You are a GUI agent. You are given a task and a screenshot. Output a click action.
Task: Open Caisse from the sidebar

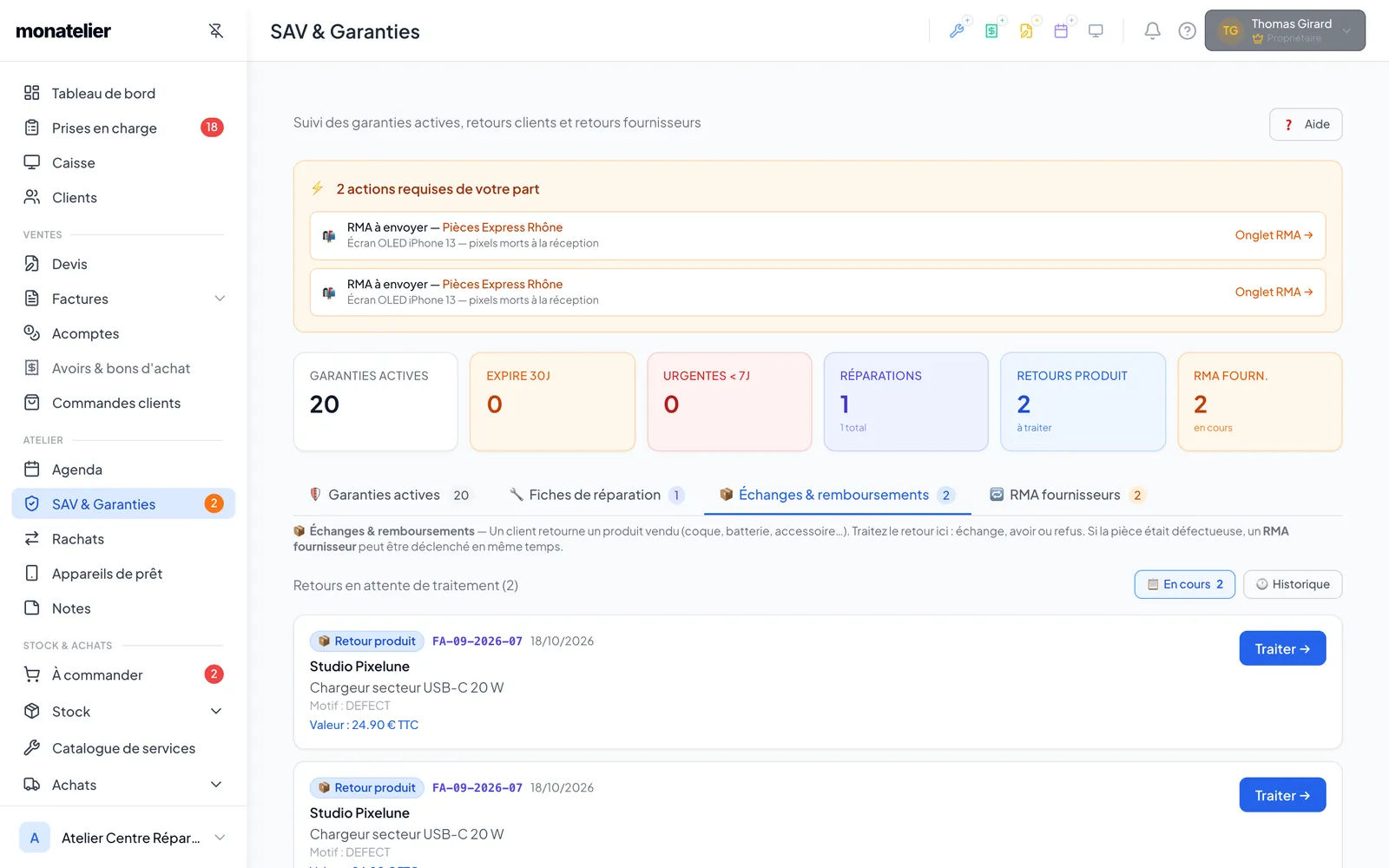click(123, 162)
